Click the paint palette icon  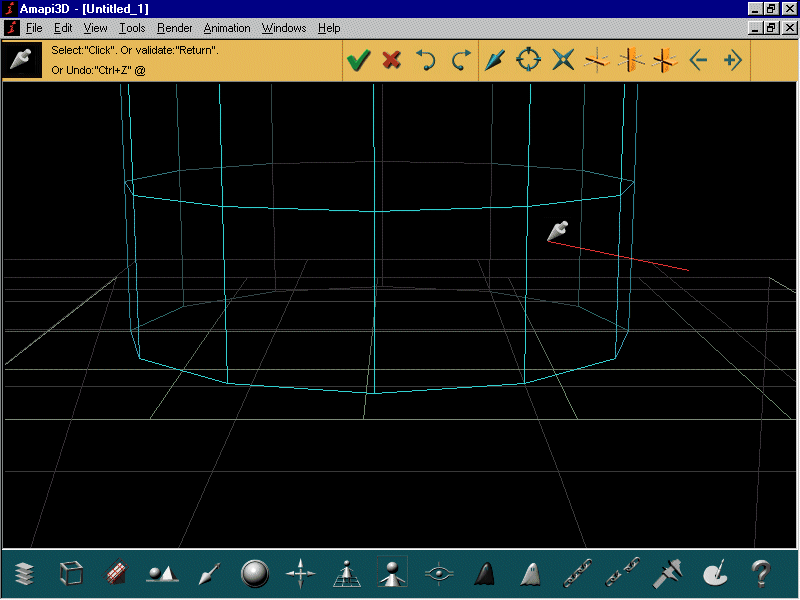pyautogui.click(x=716, y=574)
